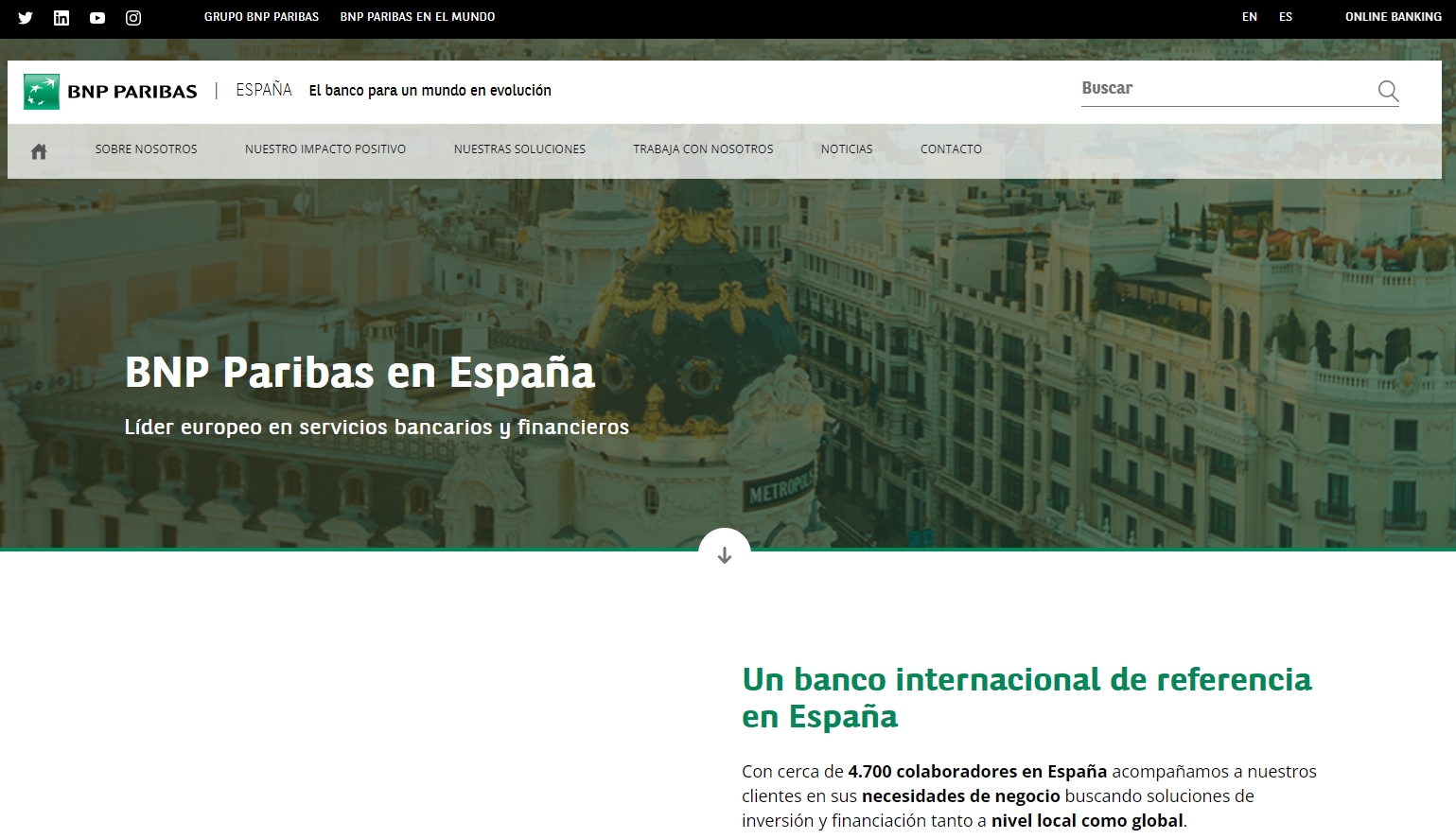
Task: Switch language to EN
Action: coord(1250,17)
